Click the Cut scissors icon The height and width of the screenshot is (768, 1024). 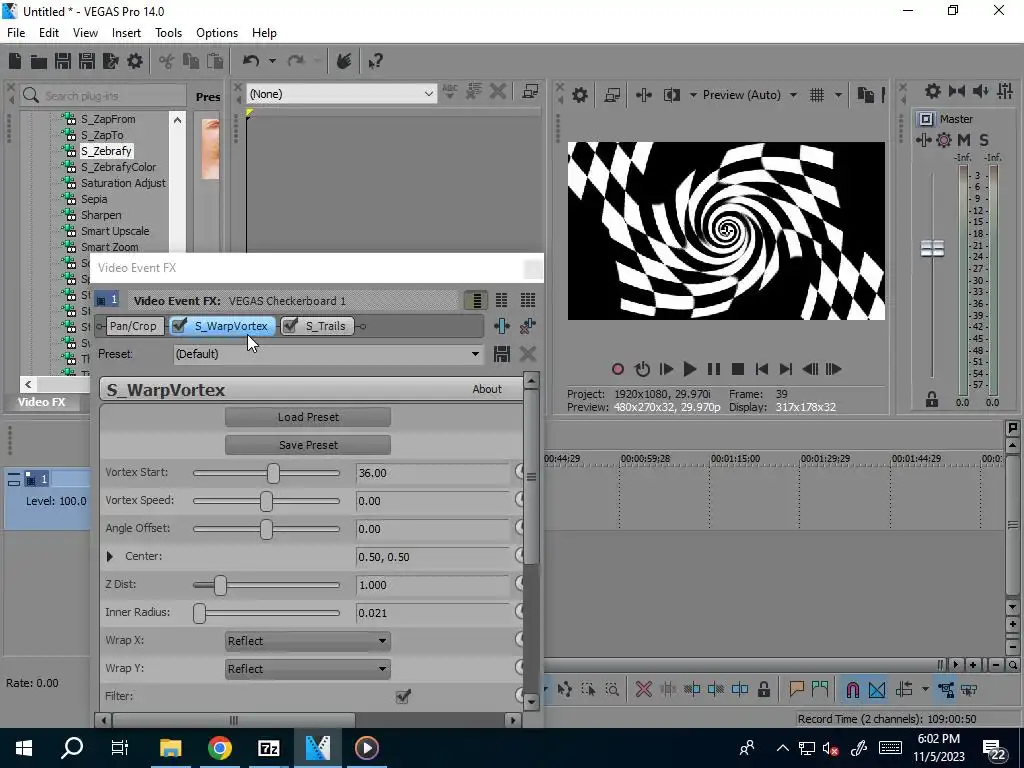point(167,61)
